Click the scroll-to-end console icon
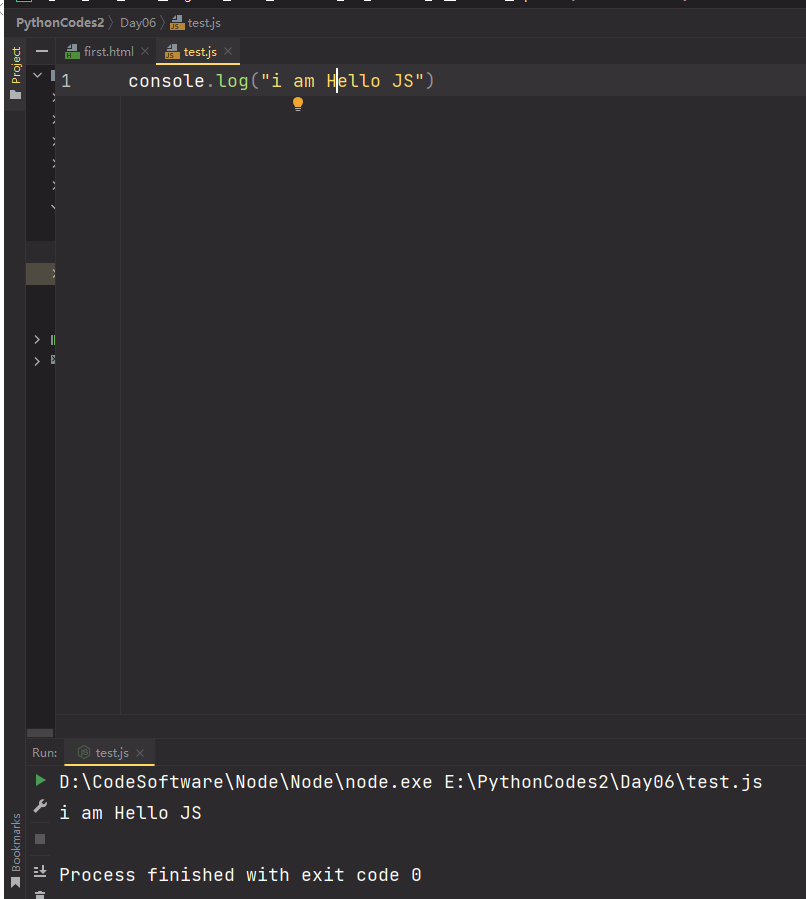The image size is (806, 899). (39, 871)
